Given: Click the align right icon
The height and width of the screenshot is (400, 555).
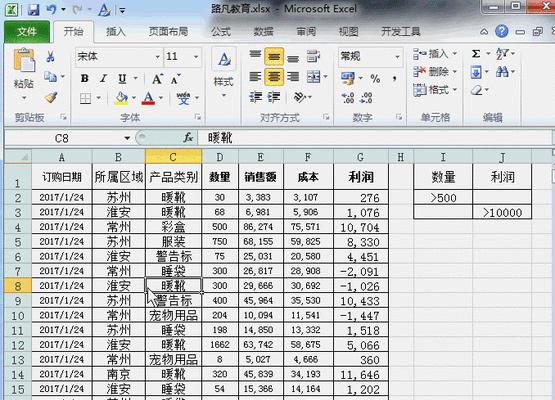Looking at the screenshot, I should tap(293, 77).
